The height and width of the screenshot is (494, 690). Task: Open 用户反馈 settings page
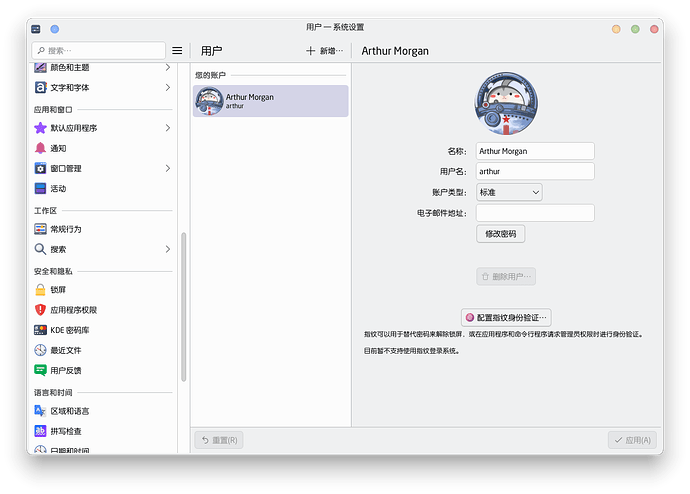[103, 371]
